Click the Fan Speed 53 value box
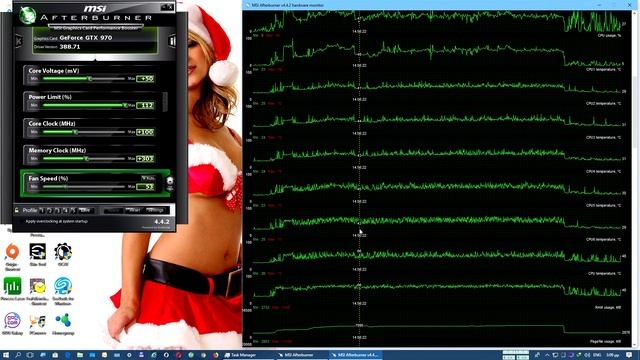The image size is (640, 360). (x=145, y=187)
